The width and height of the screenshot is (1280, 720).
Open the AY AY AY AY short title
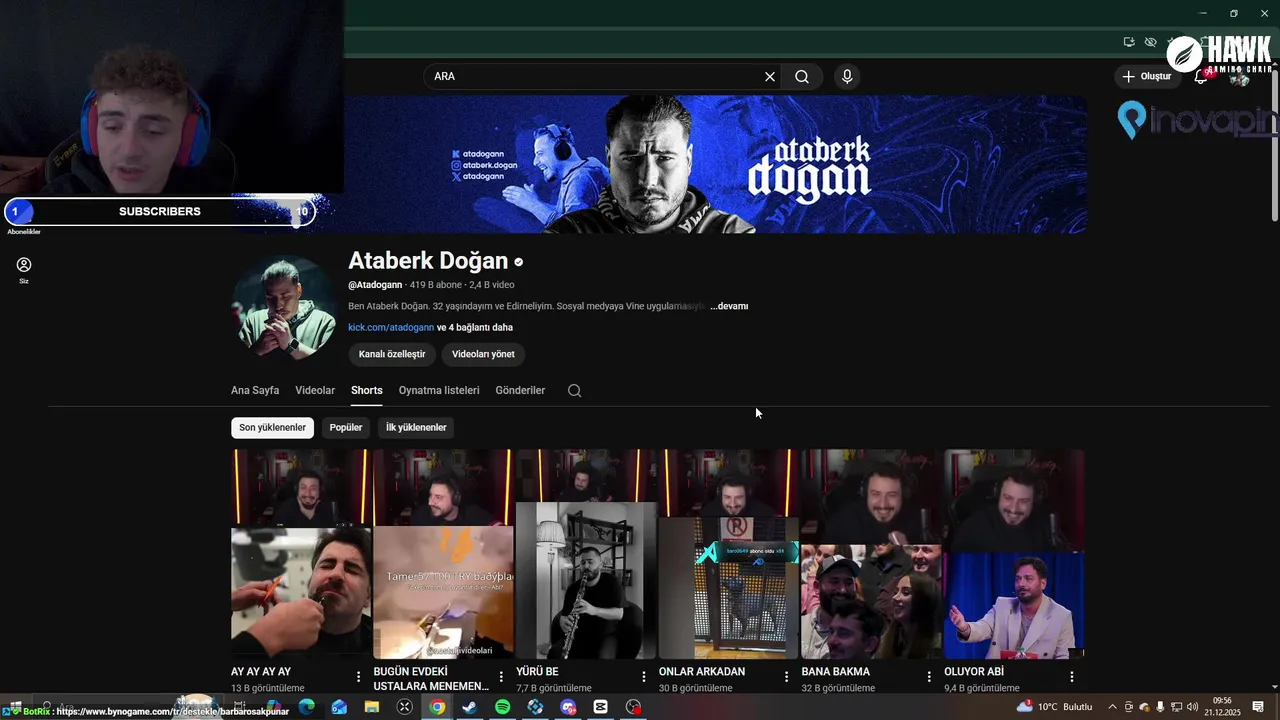[x=261, y=672]
